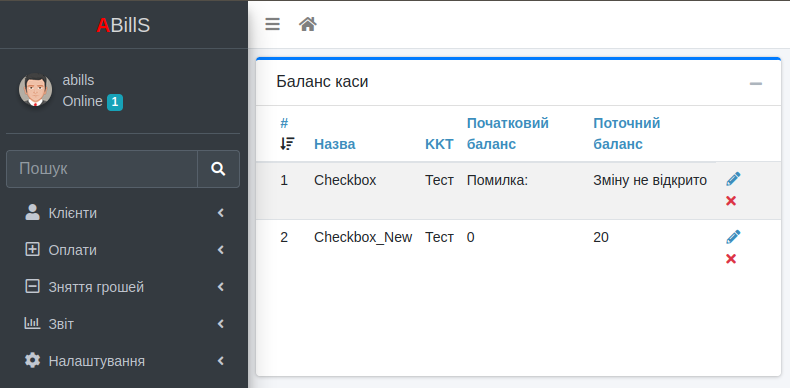This screenshot has width=790, height=388.
Task: Click the Клієнти person icon
Action: pos(32,212)
